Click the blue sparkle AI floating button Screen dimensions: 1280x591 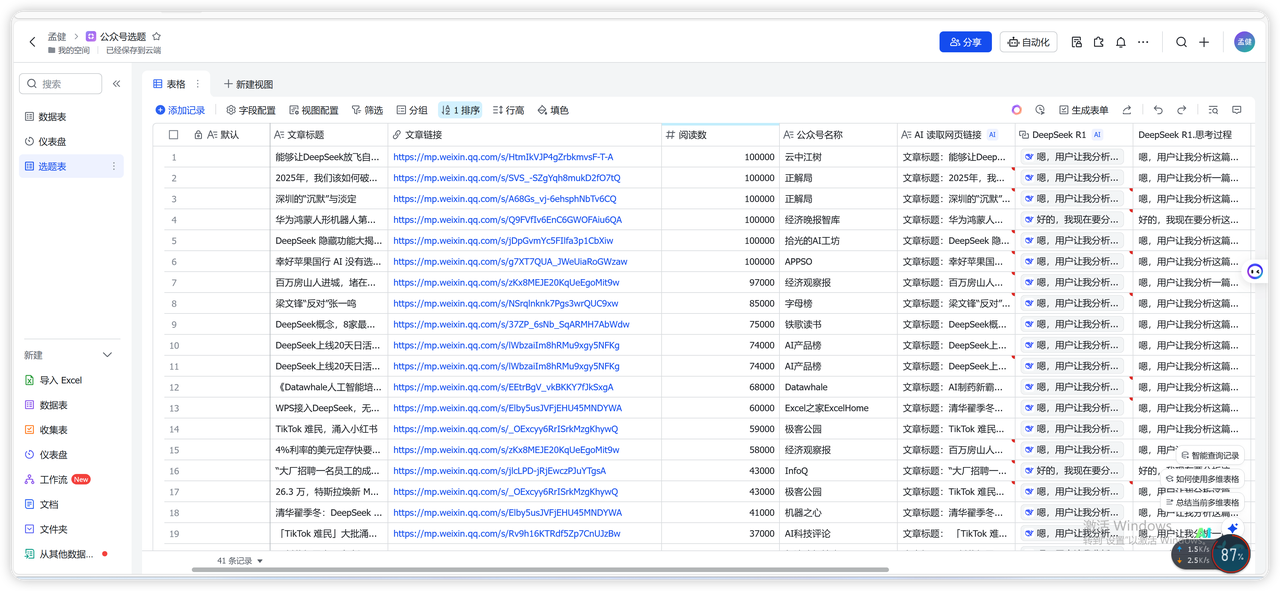tap(1233, 528)
